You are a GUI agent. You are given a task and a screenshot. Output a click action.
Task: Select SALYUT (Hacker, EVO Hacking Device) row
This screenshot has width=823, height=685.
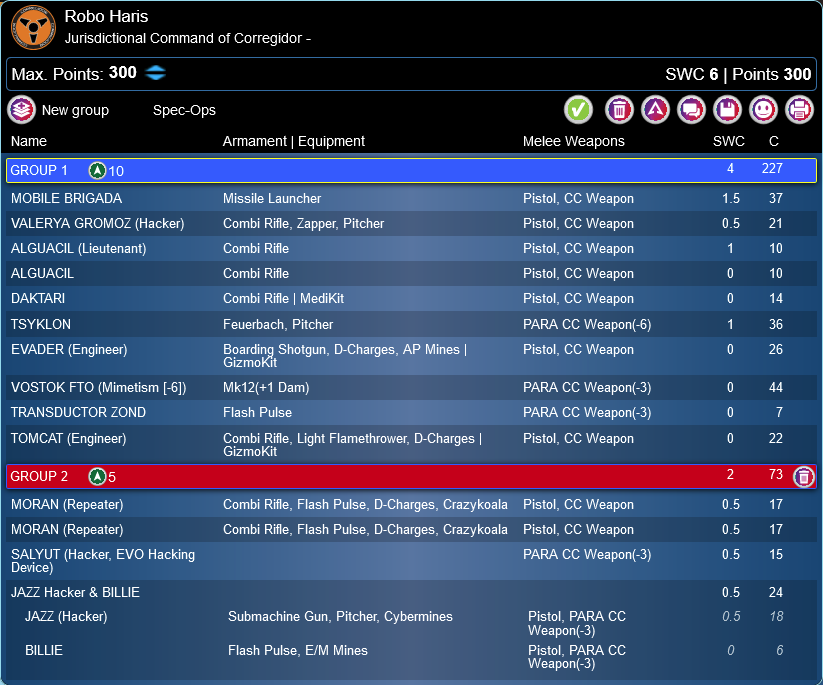pyautogui.click(x=412, y=561)
